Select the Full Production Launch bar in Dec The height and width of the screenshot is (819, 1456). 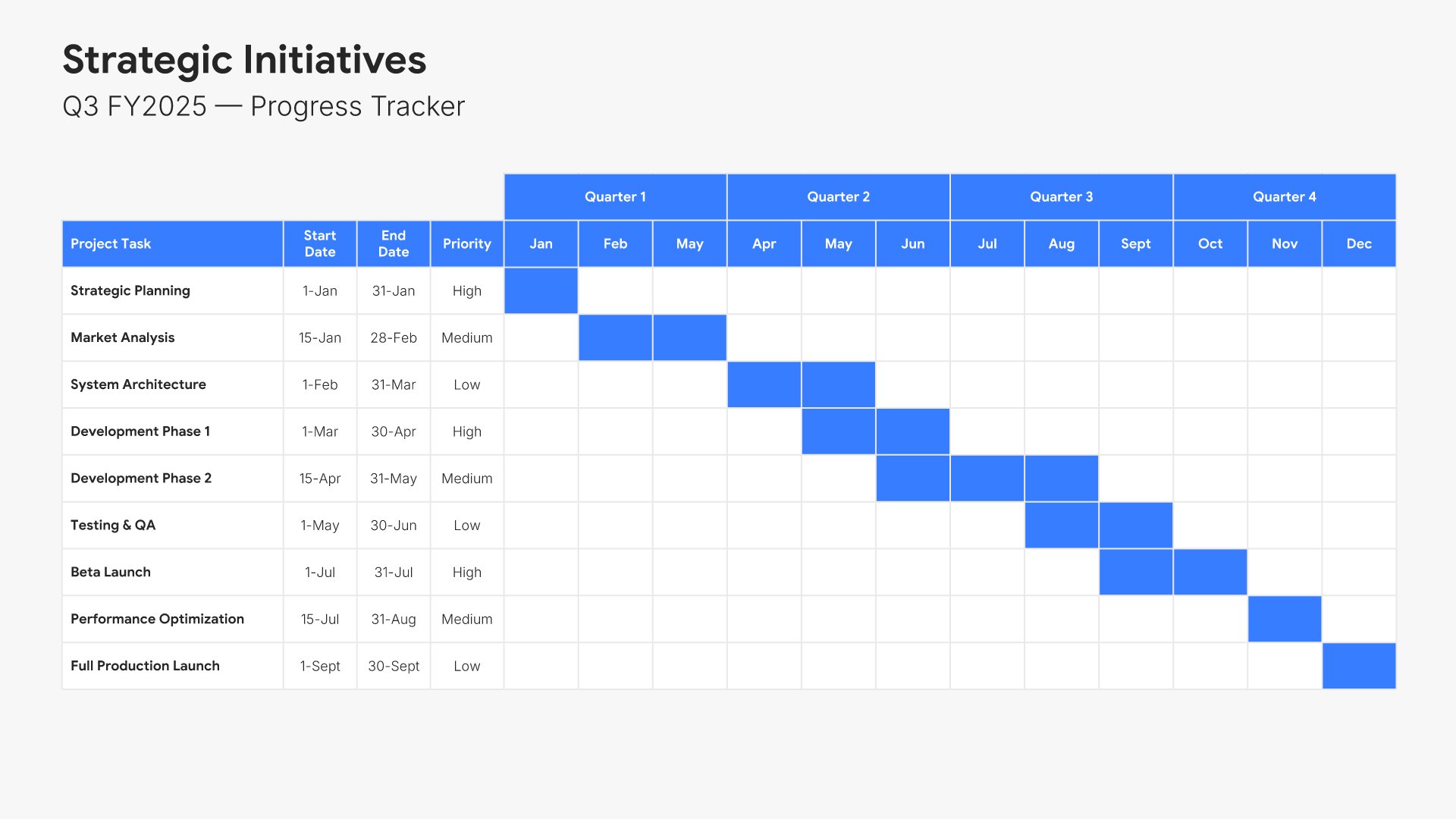click(1359, 666)
